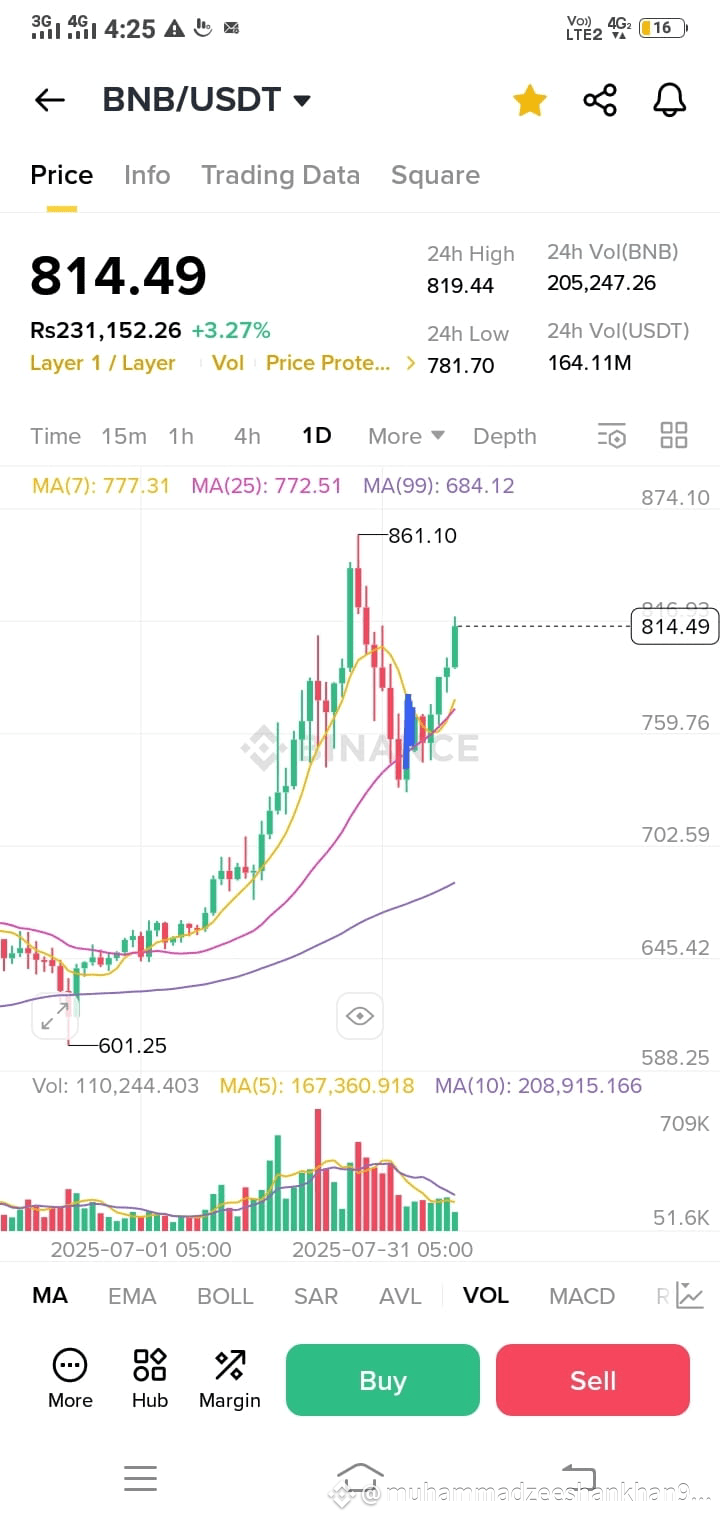Select the 1h interval
This screenshot has width=720, height=1520.
(x=181, y=436)
